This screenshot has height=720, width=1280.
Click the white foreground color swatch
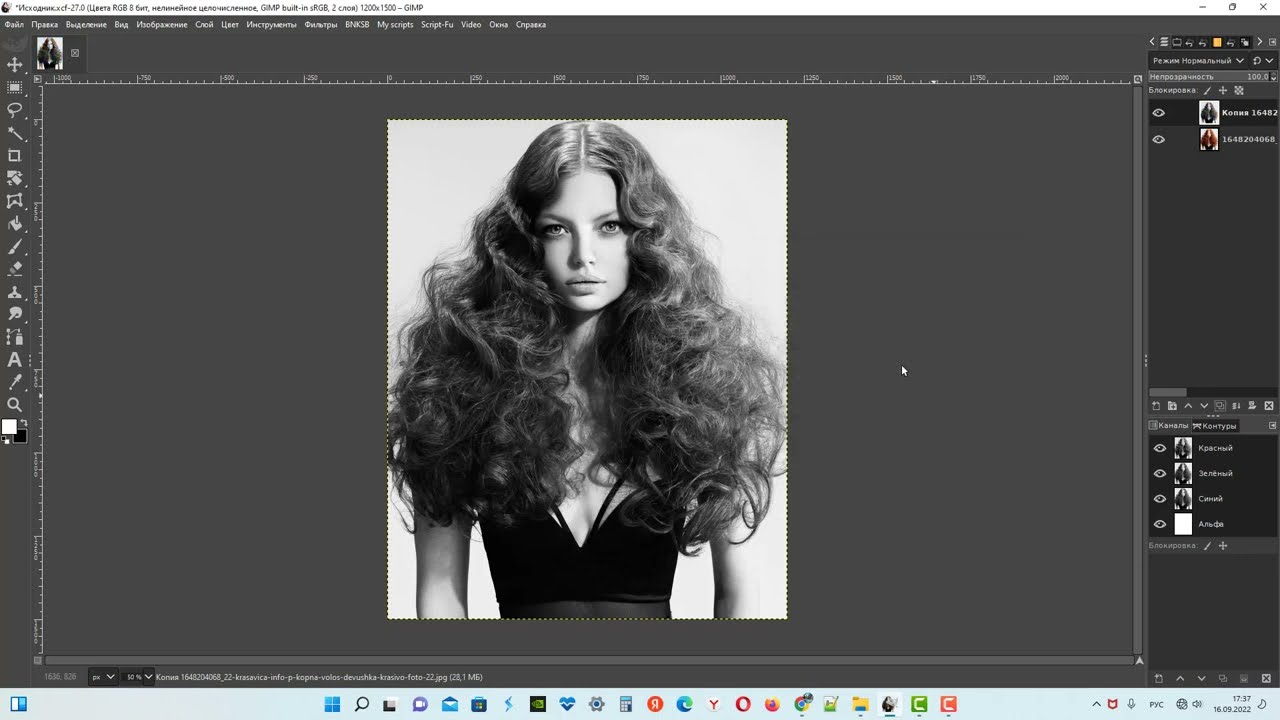(x=9, y=427)
